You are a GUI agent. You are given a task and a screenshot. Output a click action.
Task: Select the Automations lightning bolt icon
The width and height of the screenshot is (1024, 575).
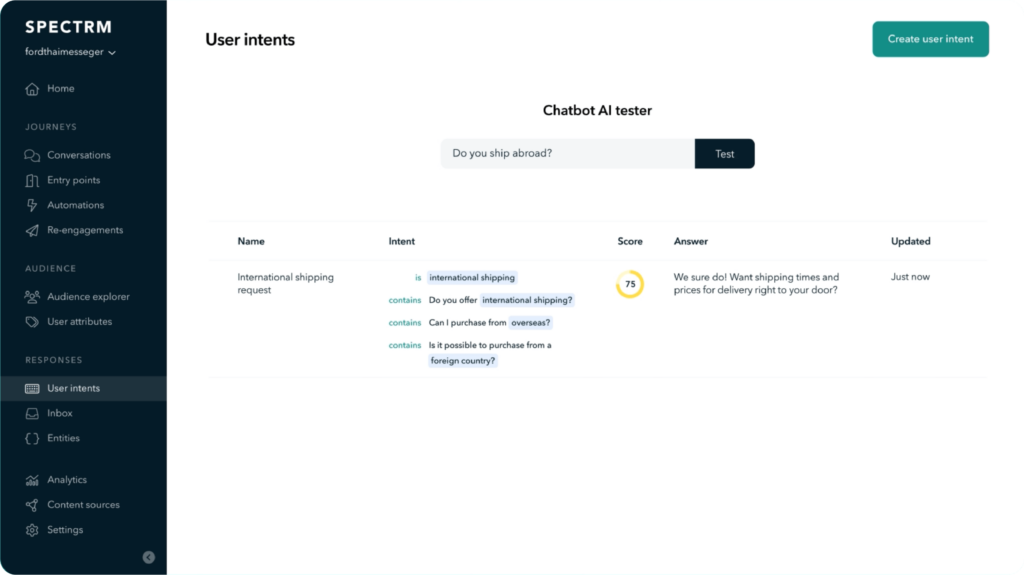point(32,205)
